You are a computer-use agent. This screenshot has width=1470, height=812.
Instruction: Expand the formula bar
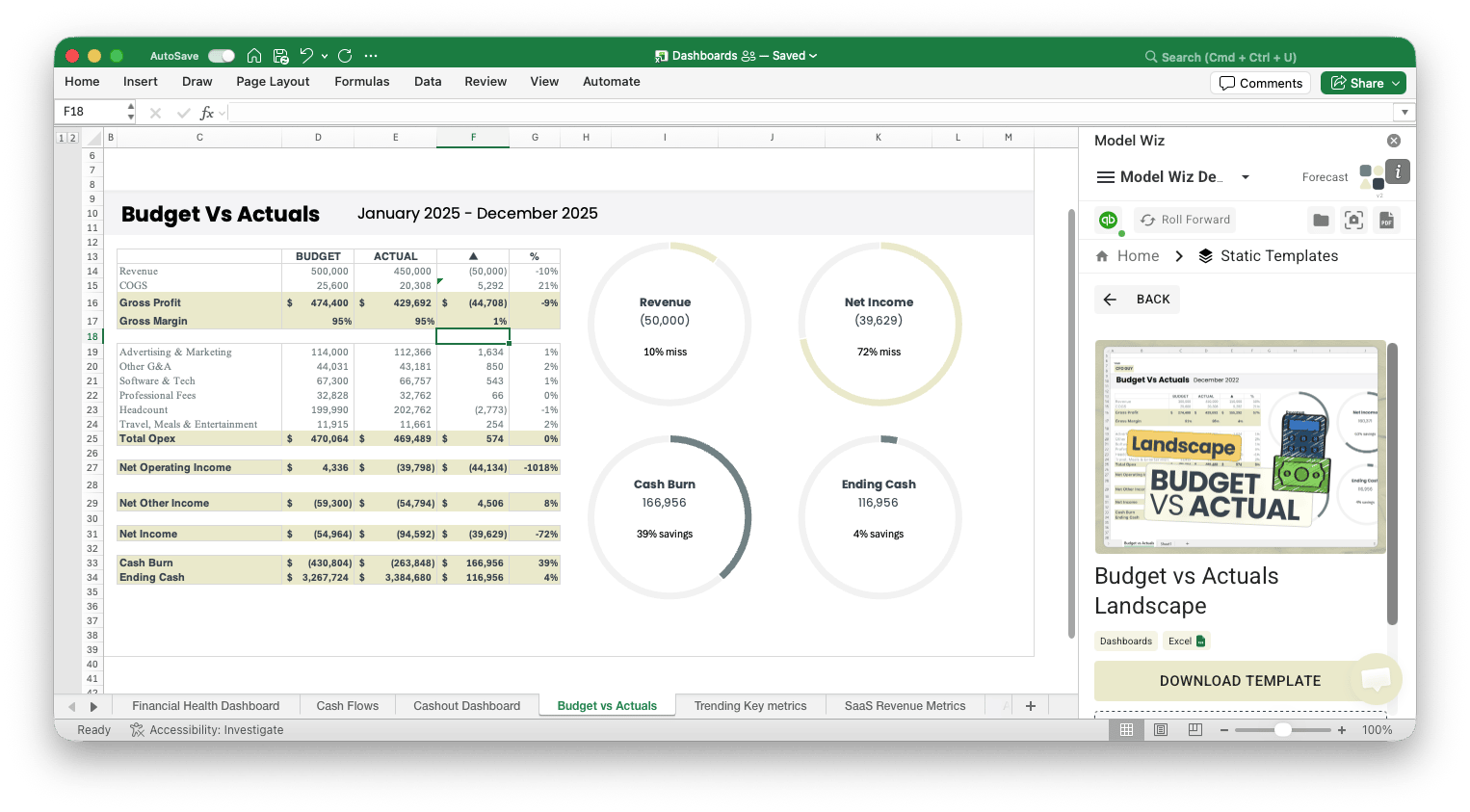tap(1404, 113)
